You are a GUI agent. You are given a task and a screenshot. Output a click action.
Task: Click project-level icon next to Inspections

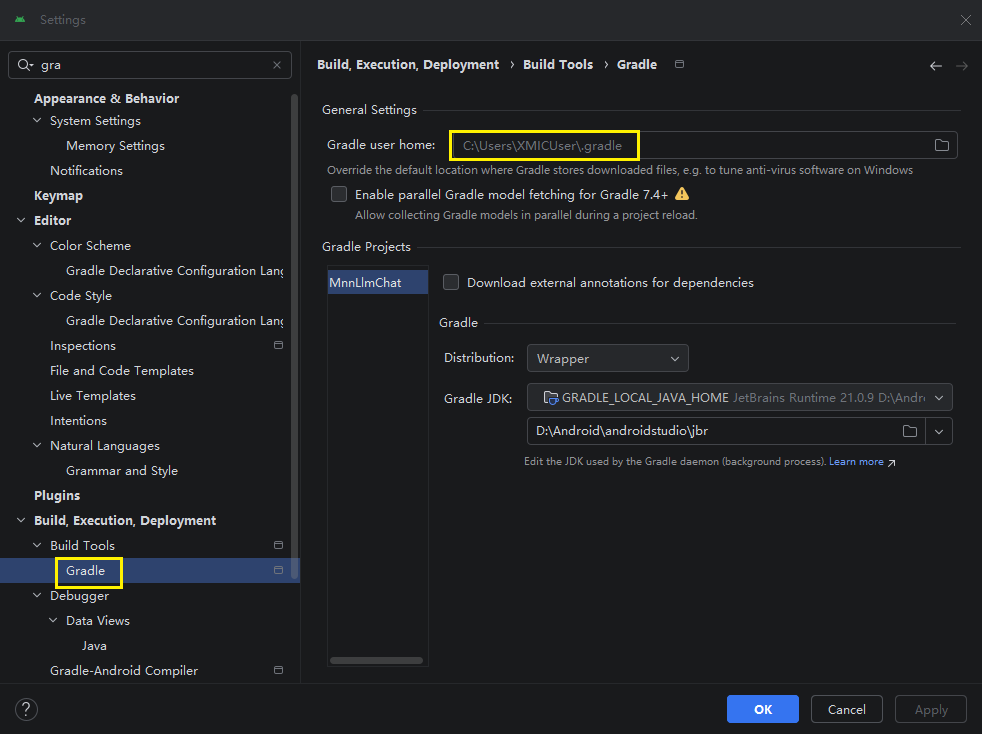[x=279, y=345]
